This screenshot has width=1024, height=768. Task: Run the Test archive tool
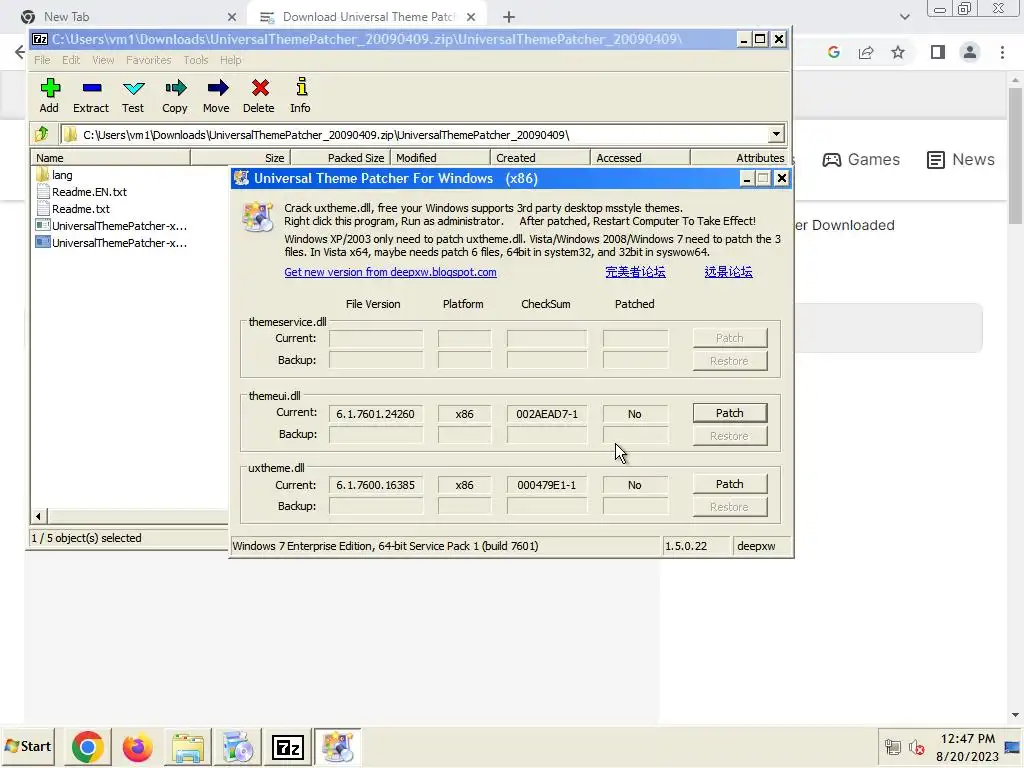133,95
